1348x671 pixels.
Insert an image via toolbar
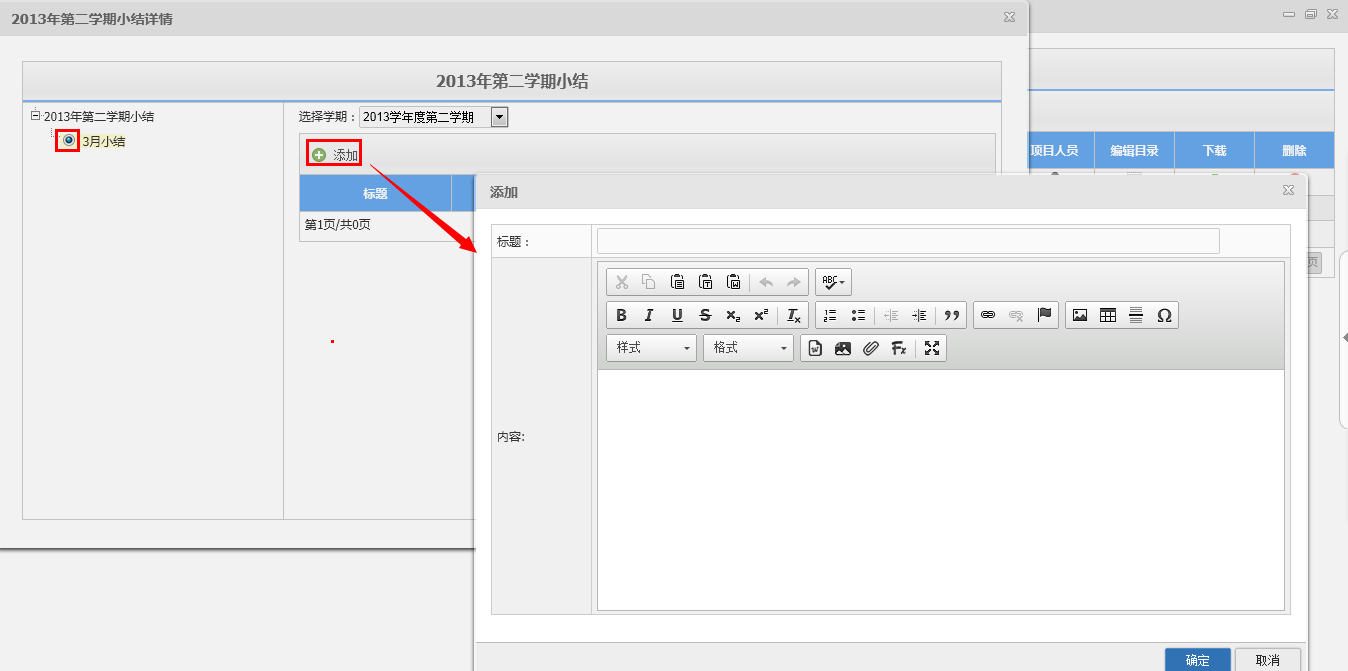[1080, 315]
